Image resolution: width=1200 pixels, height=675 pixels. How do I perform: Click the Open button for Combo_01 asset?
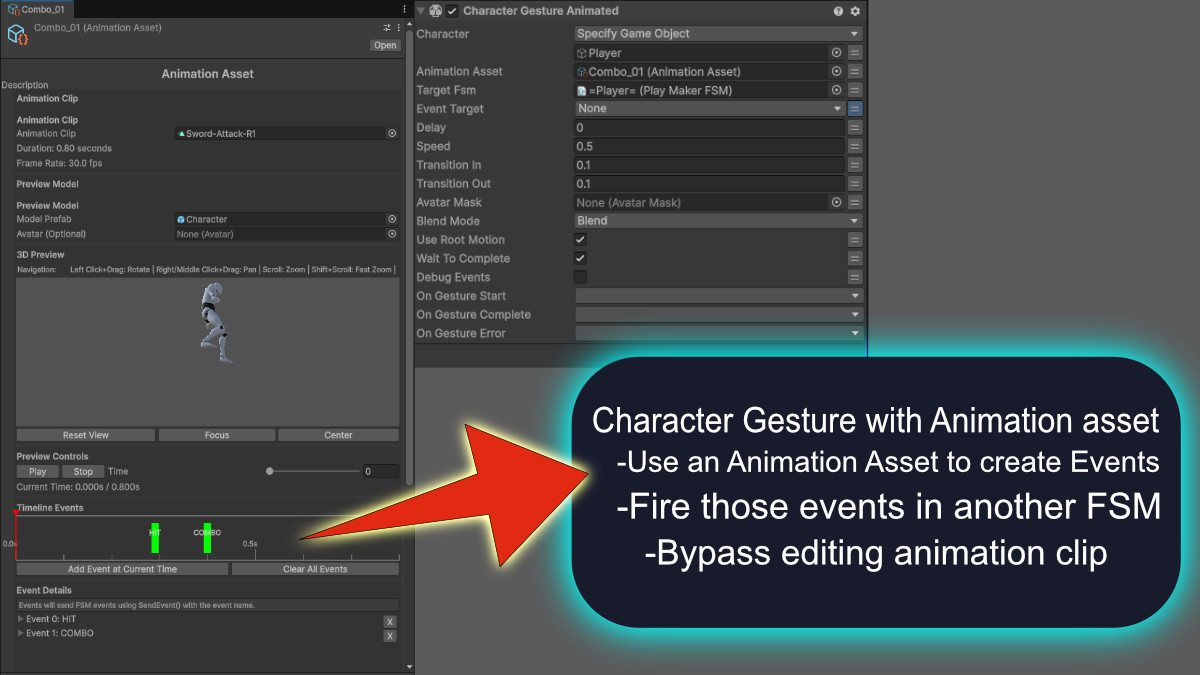pyautogui.click(x=385, y=45)
